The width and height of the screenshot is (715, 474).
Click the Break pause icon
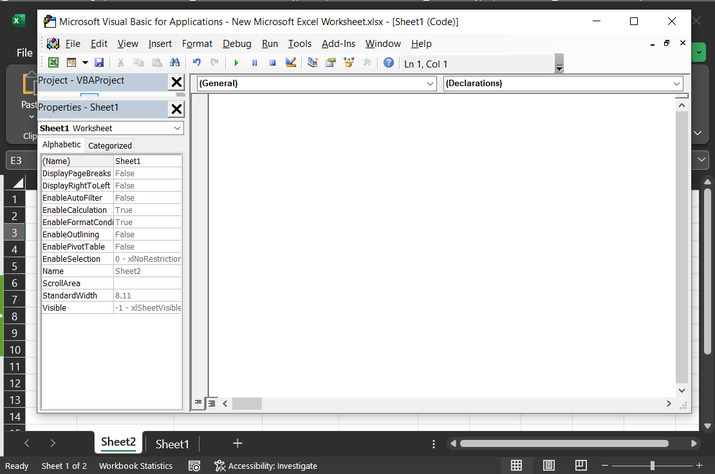(254, 63)
